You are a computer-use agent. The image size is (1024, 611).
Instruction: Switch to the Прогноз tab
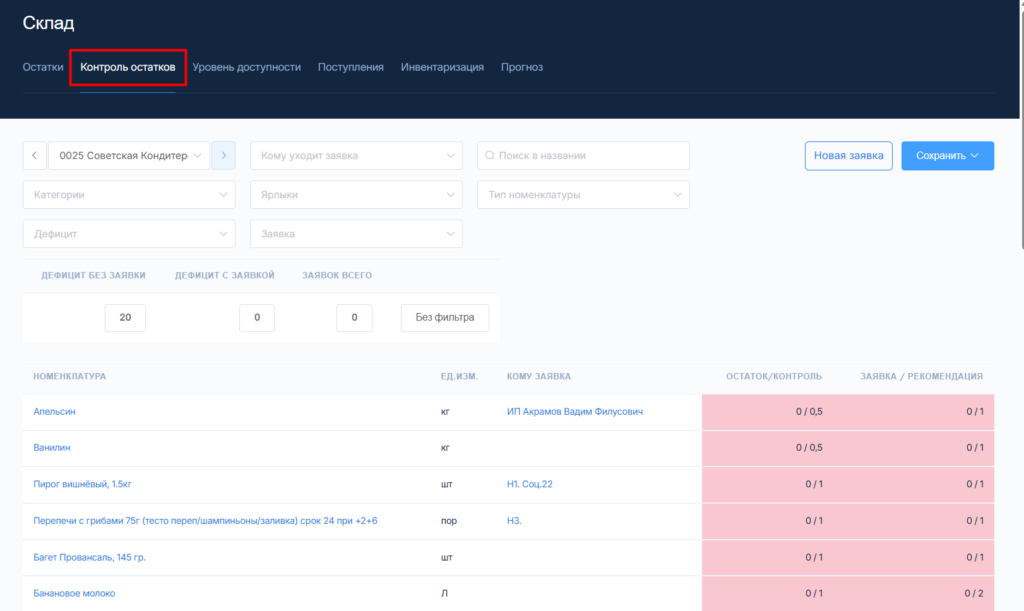coord(522,67)
